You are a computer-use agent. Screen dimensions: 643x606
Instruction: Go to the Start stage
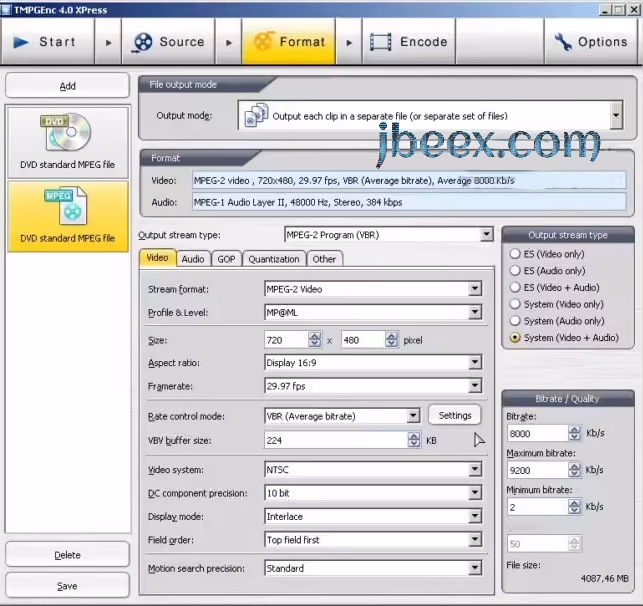pos(48,41)
